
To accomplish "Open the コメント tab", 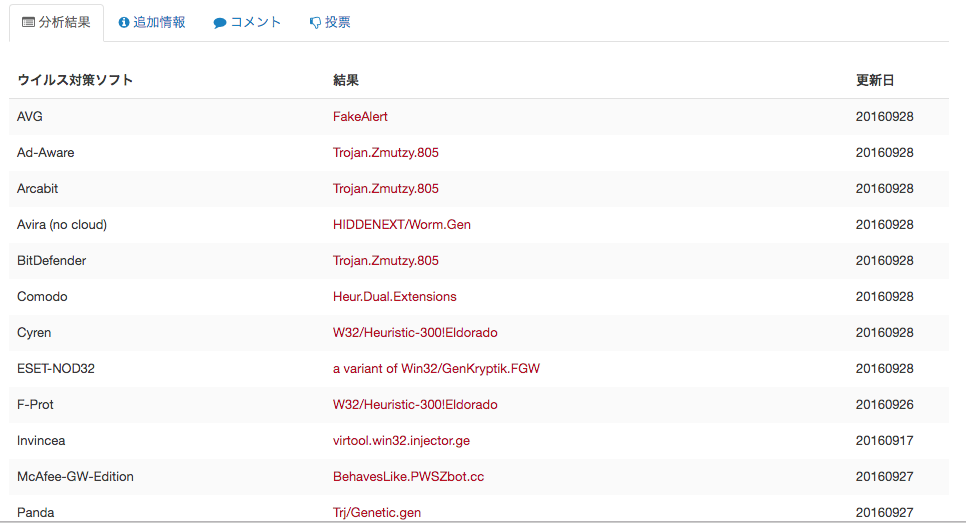I will 247,23.
